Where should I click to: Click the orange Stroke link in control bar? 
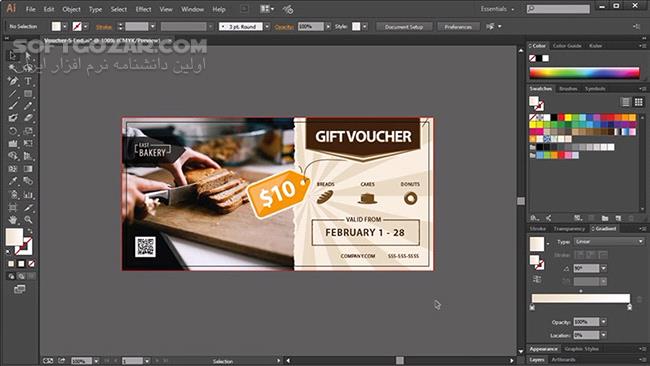tap(104, 27)
